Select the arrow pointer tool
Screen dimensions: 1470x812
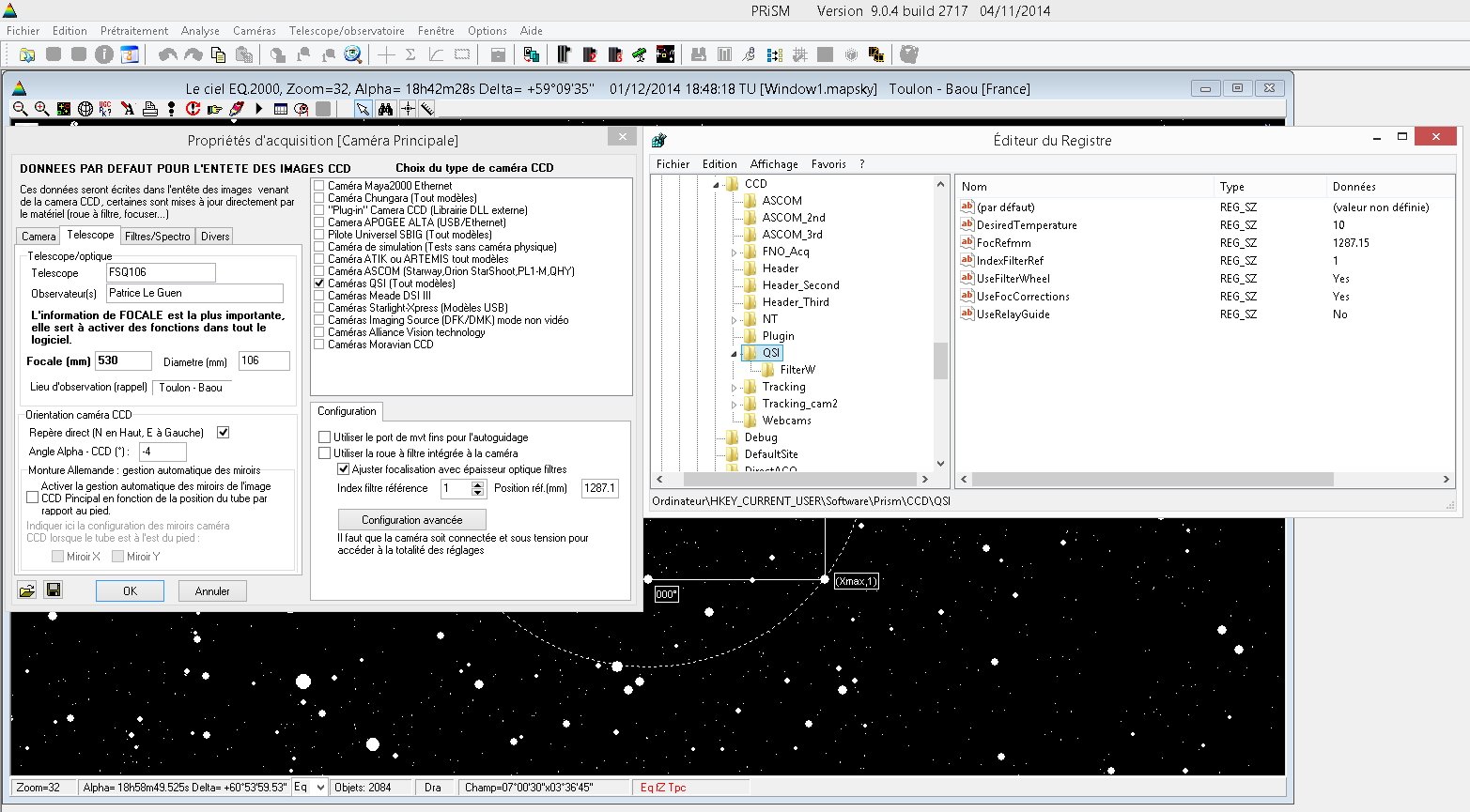(x=363, y=109)
